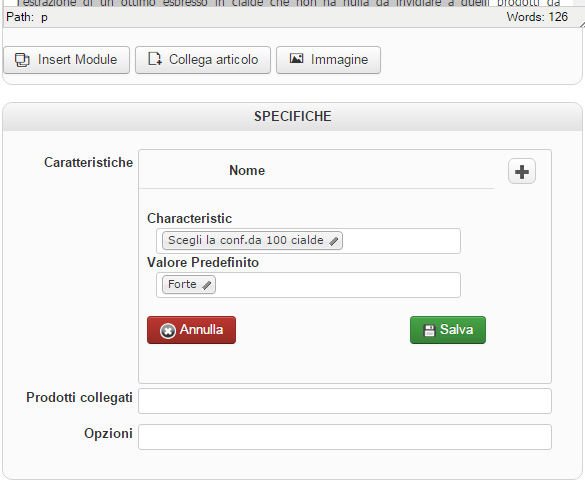Click the Nome column header
This screenshot has height=497, width=585.
click(247, 171)
